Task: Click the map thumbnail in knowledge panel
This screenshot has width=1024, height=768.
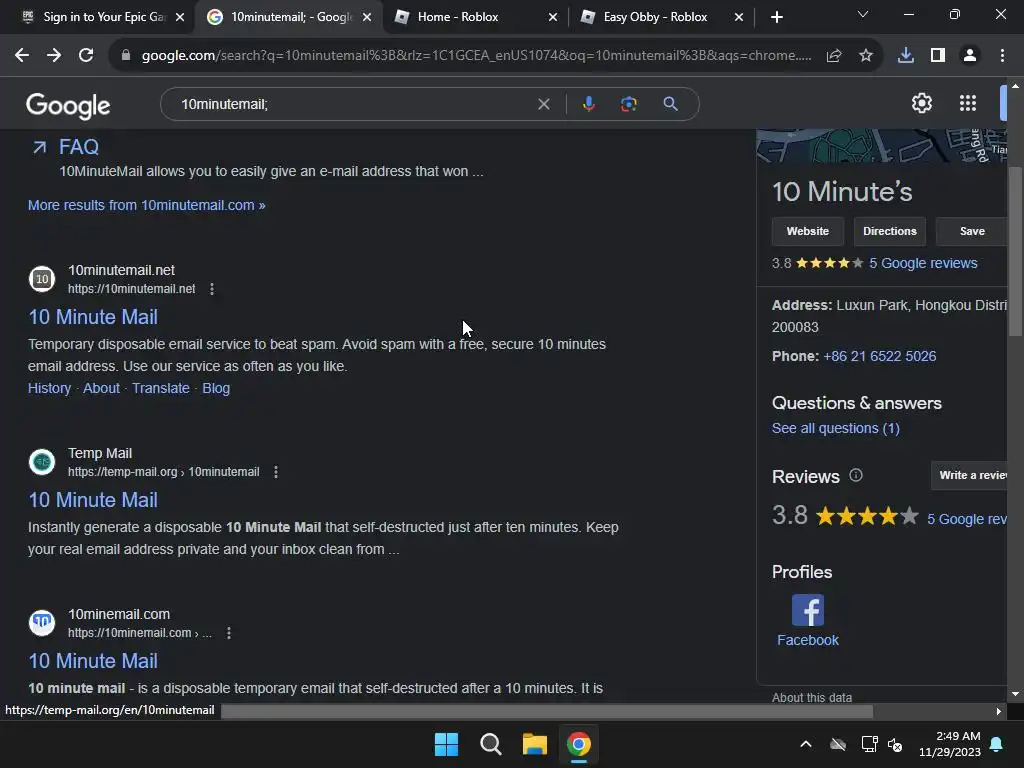Action: point(882,146)
